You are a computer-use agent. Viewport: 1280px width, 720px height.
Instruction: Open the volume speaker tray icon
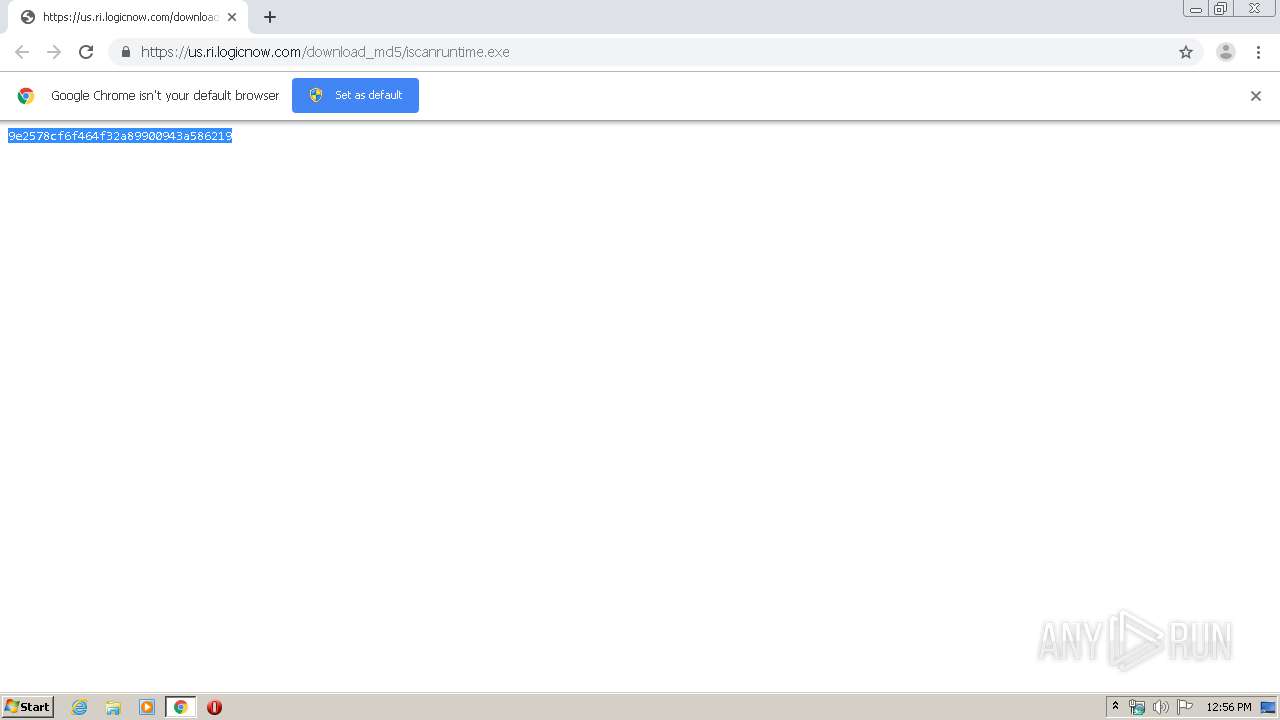[1160, 707]
